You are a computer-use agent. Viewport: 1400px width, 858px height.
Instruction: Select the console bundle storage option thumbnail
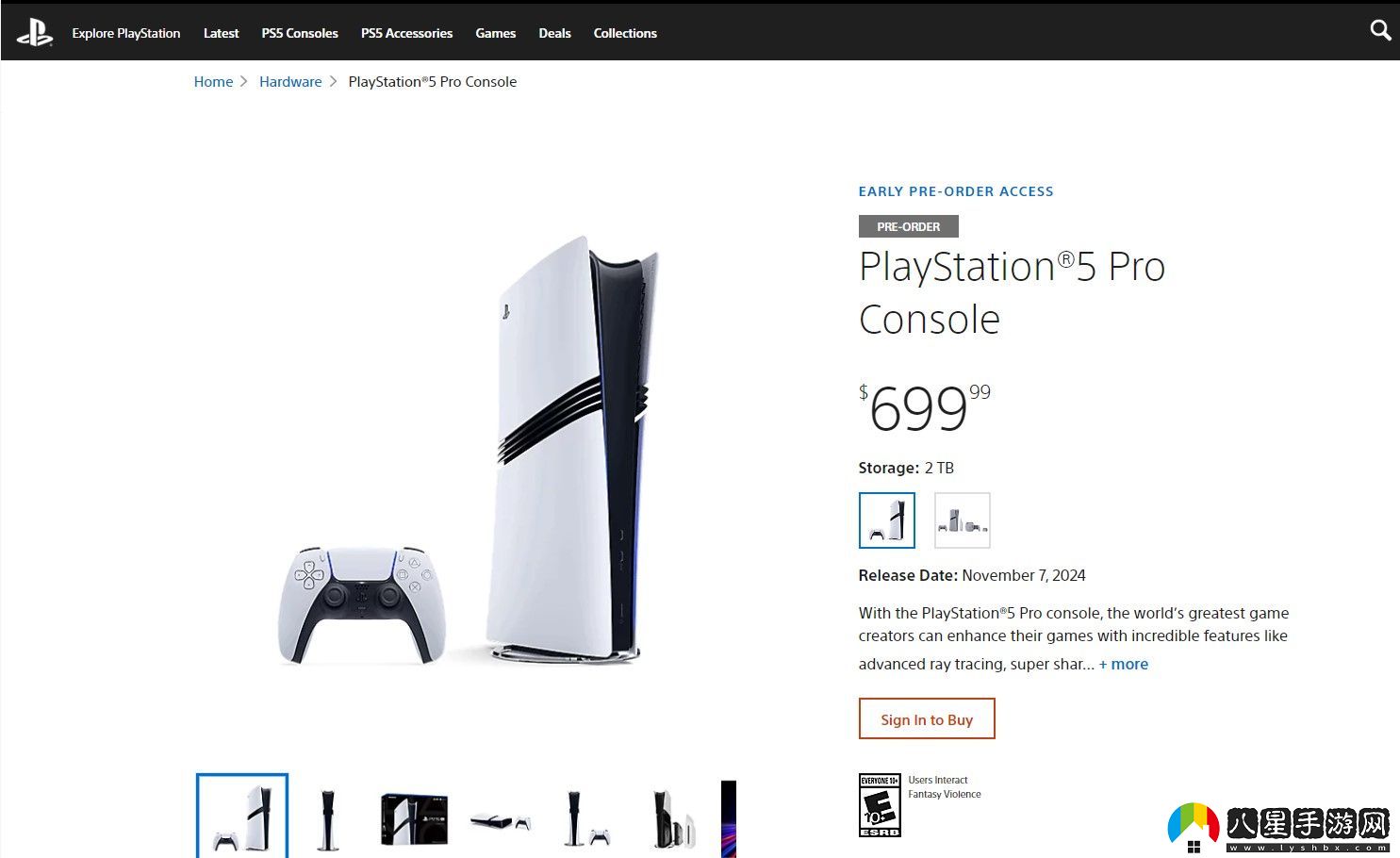coord(963,520)
